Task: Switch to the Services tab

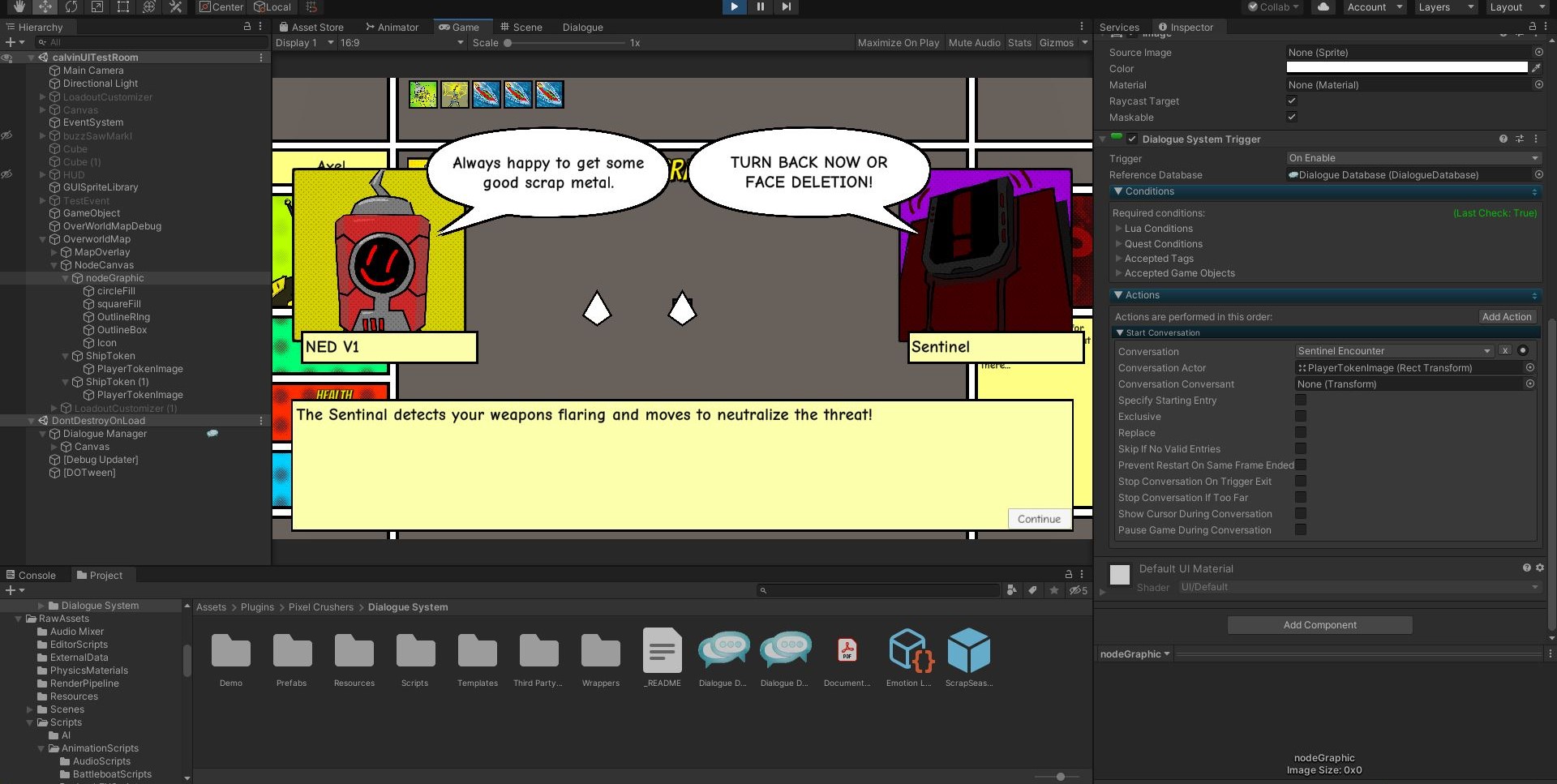Action: 1119,27
